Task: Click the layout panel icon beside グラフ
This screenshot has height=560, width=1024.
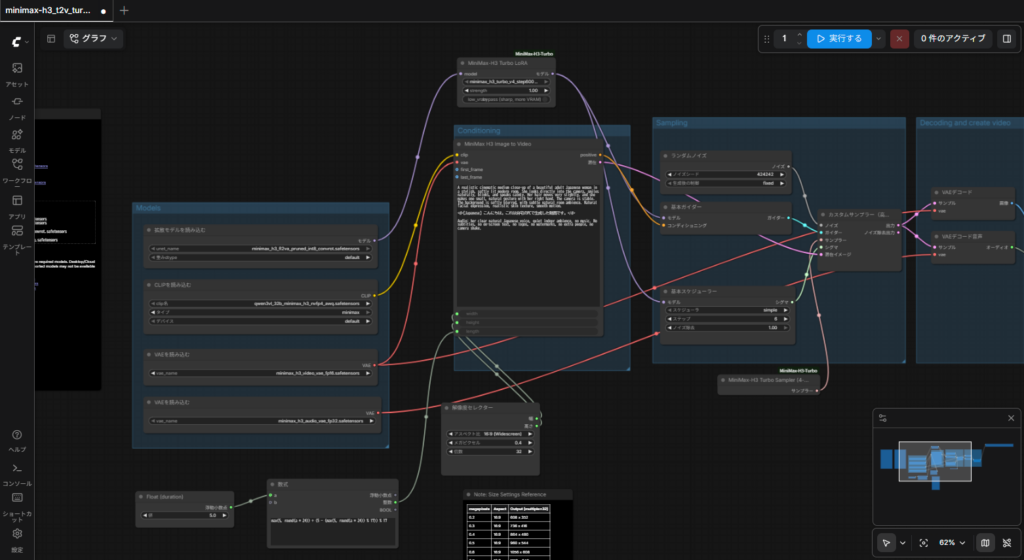Action: 51,39
